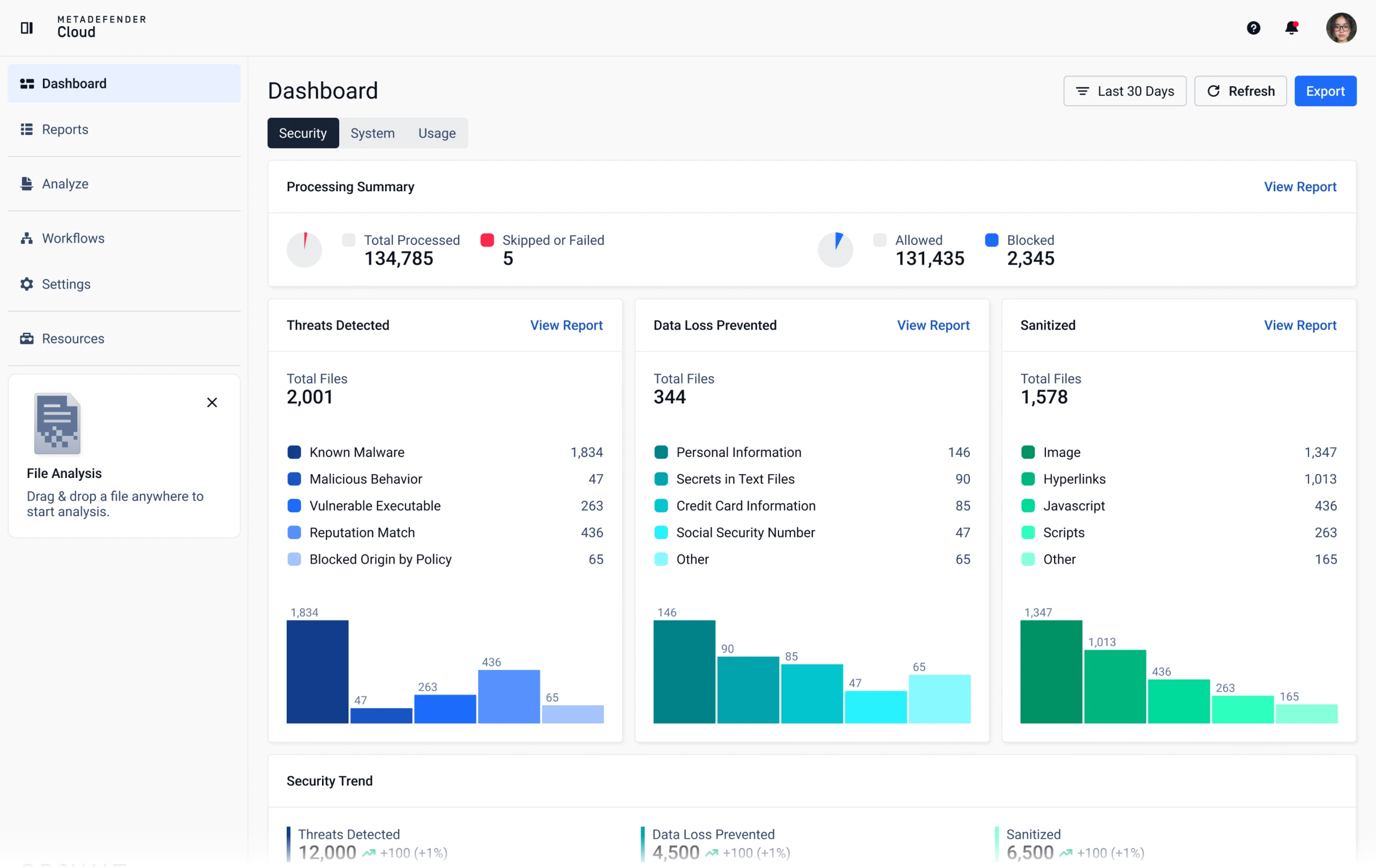Switch to the Usage tab

point(437,133)
